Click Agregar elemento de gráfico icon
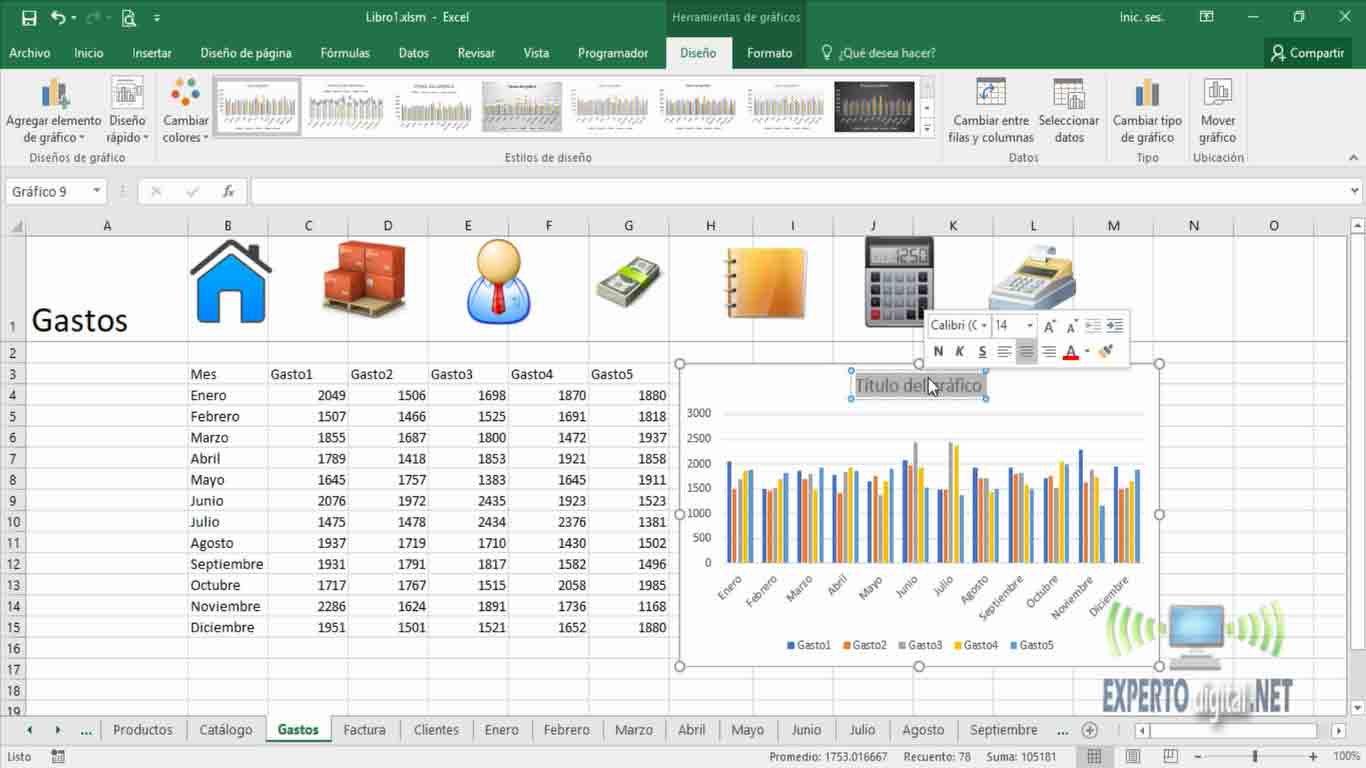 (x=54, y=95)
